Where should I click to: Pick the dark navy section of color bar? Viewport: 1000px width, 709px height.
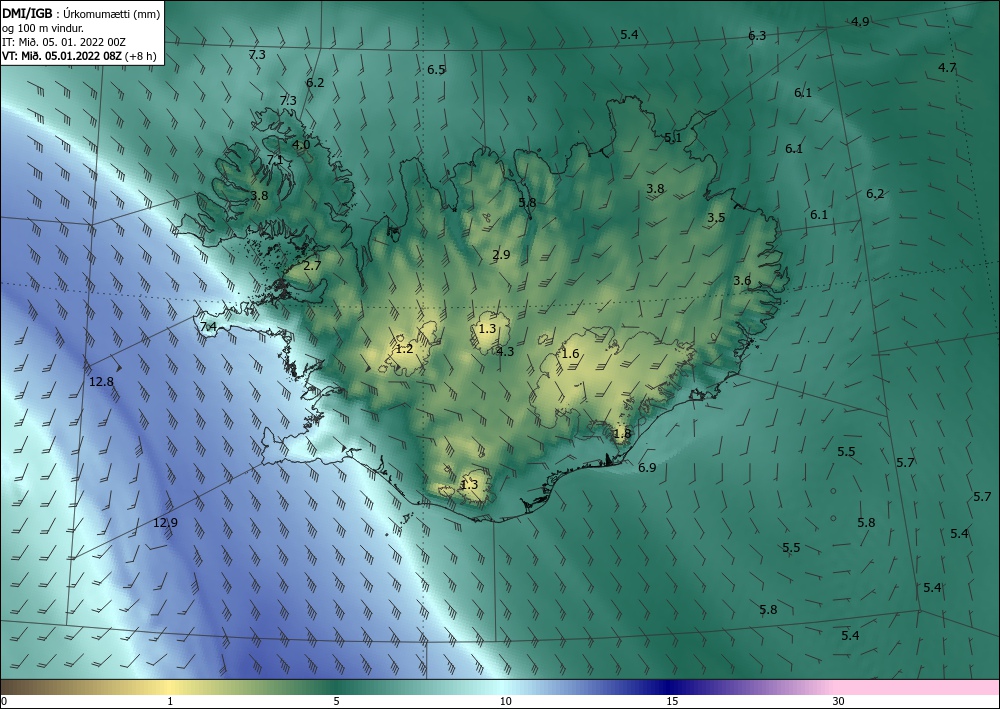click(670, 687)
